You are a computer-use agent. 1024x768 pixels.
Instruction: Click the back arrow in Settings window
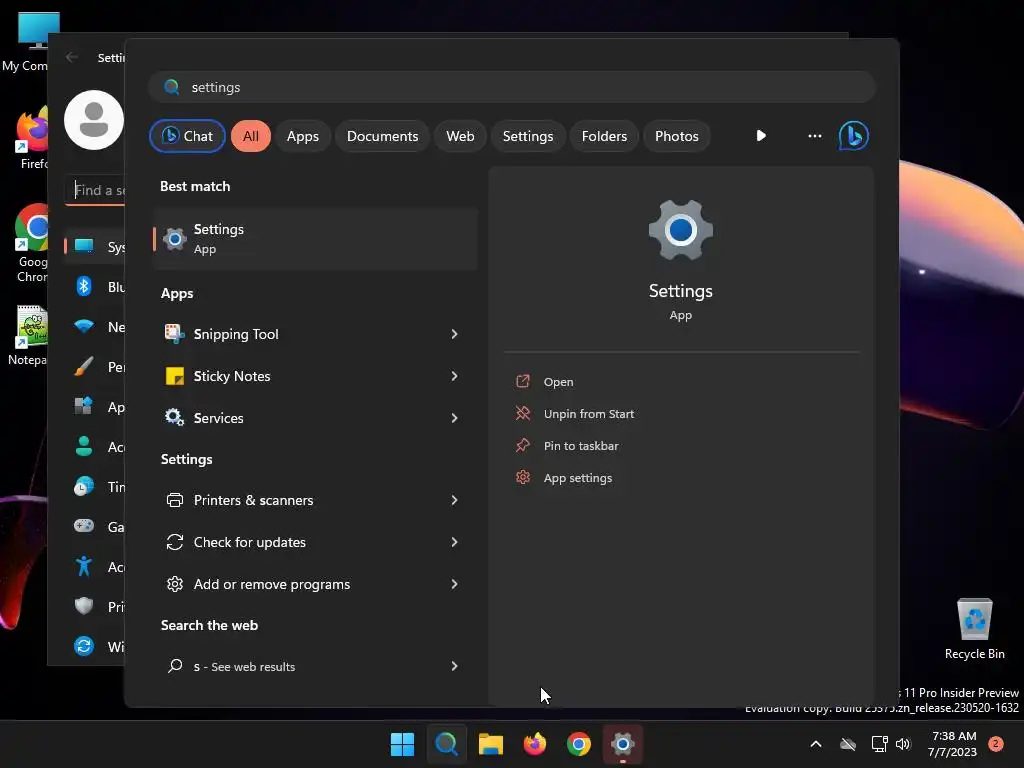coord(72,57)
